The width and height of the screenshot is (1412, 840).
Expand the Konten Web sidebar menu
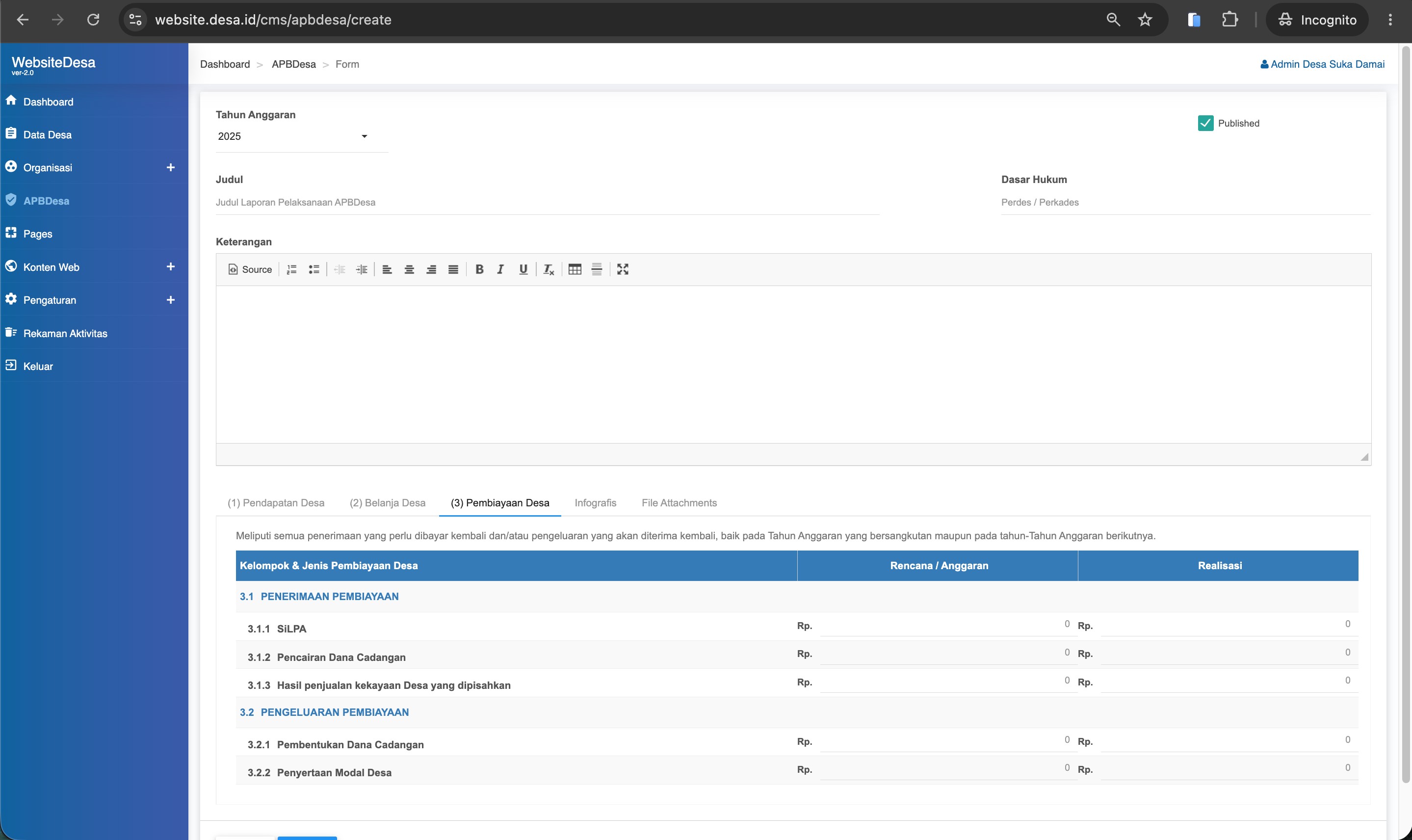tap(170, 266)
